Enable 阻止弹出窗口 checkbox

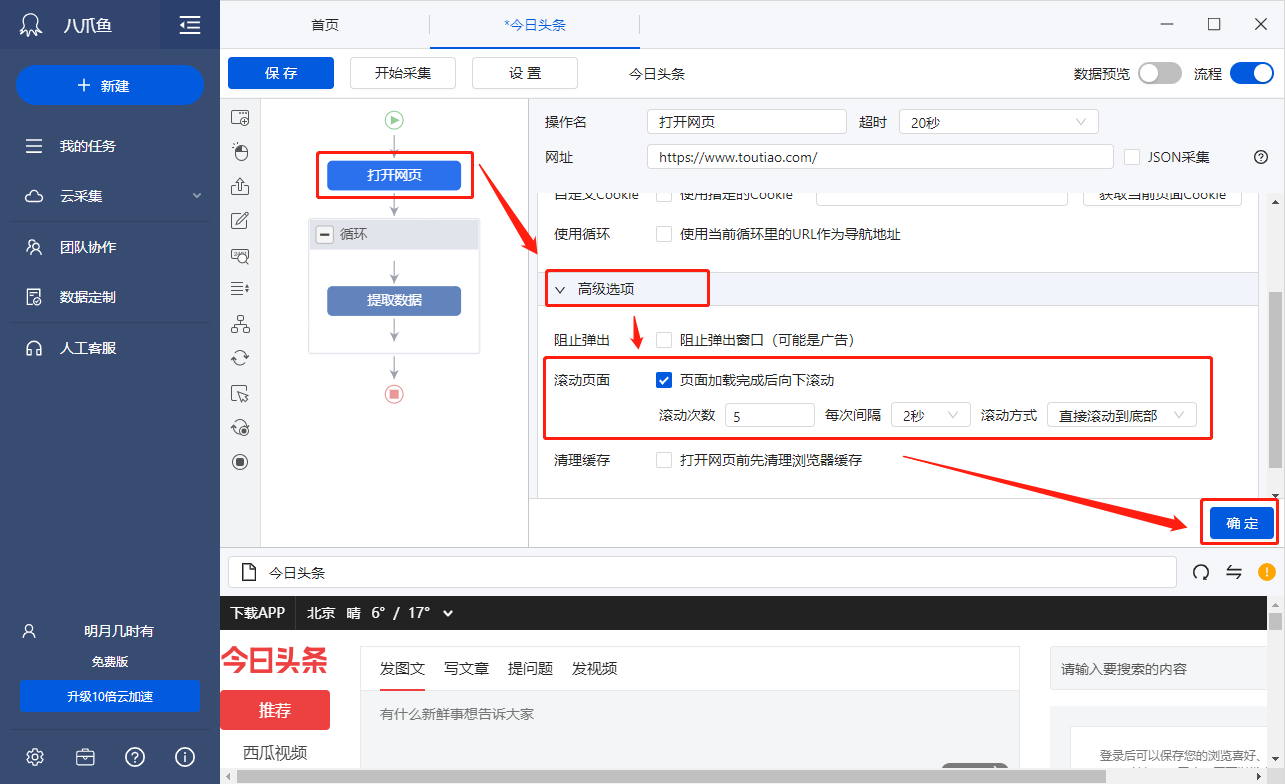tap(664, 340)
